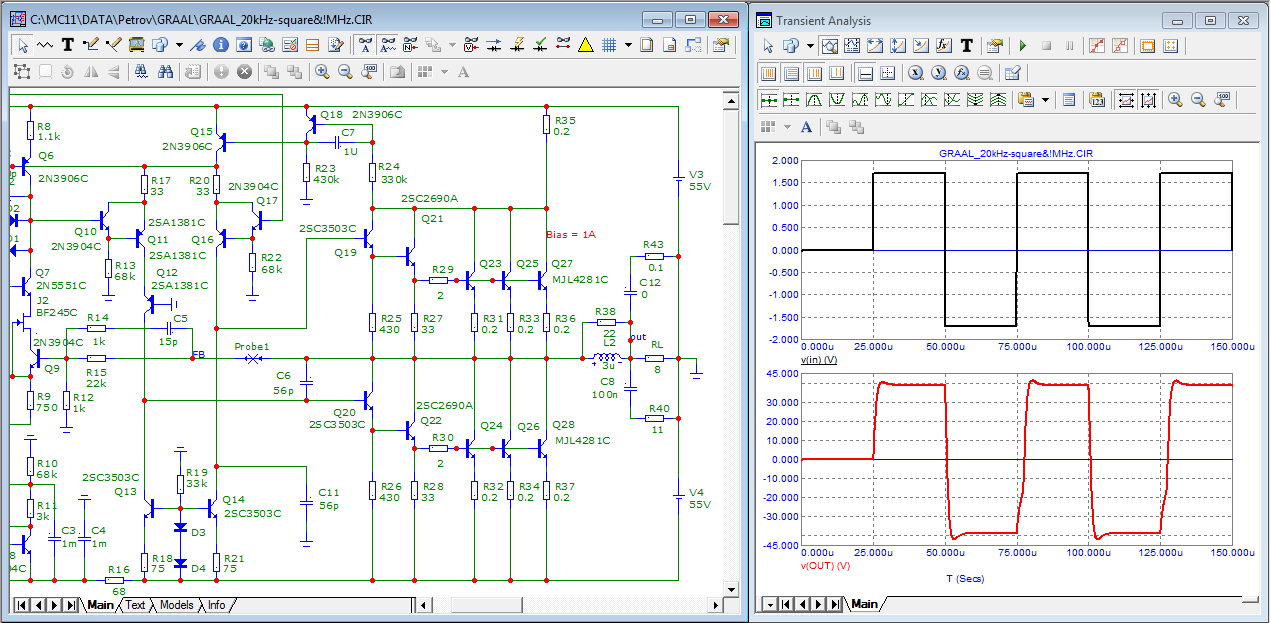Click the blue Info icon in schematic toolbar
The width and height of the screenshot is (1271, 623).
point(220,45)
